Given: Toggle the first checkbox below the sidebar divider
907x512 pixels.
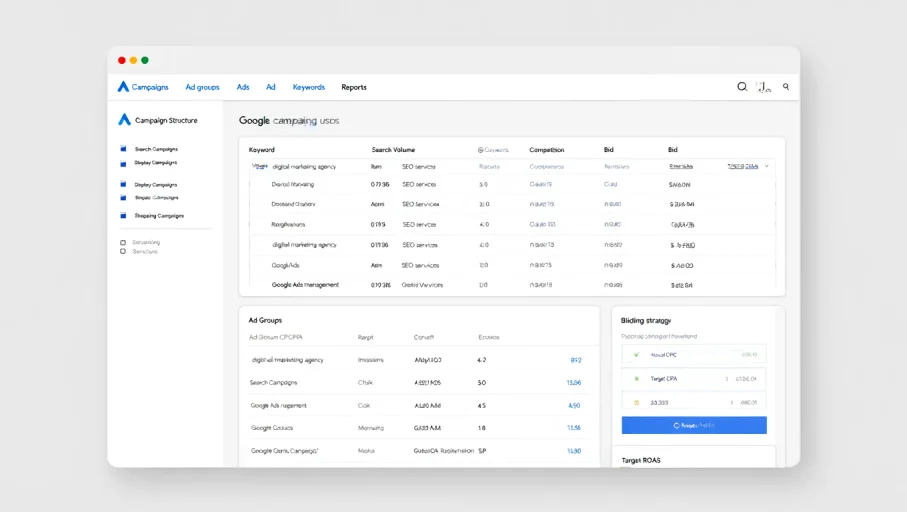Looking at the screenshot, I should pos(123,242).
